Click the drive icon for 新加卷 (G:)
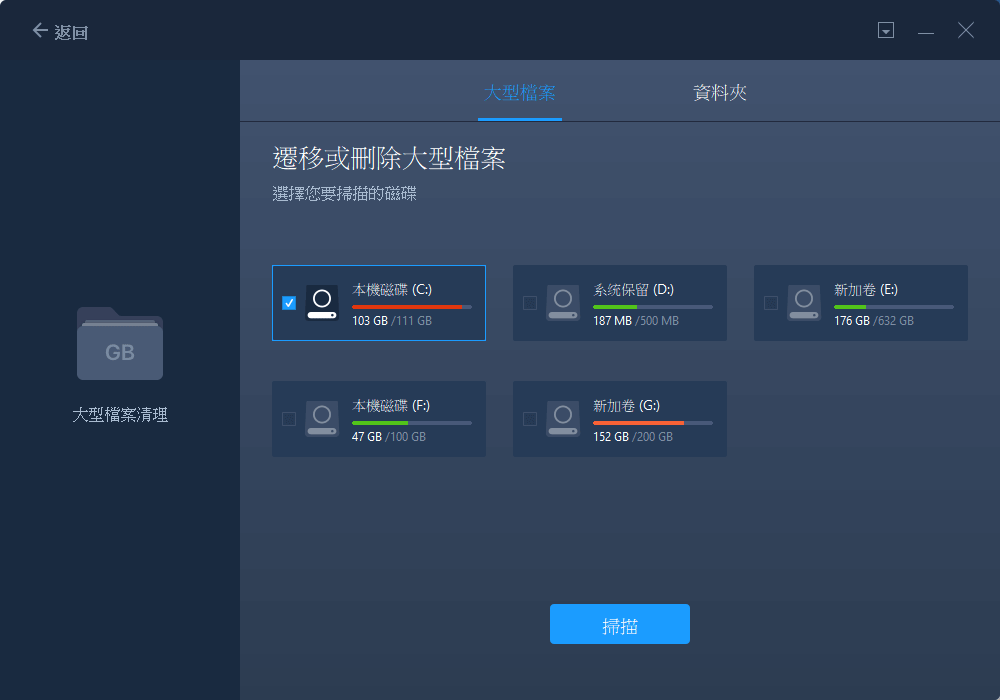Screen dimensions: 1000x700 click(563, 418)
